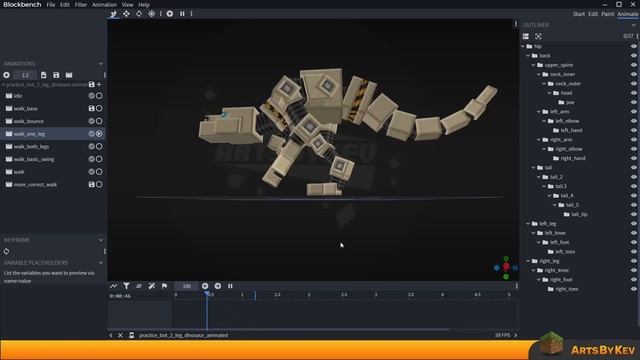Play the walk_both_legs animation radio button

99,147
